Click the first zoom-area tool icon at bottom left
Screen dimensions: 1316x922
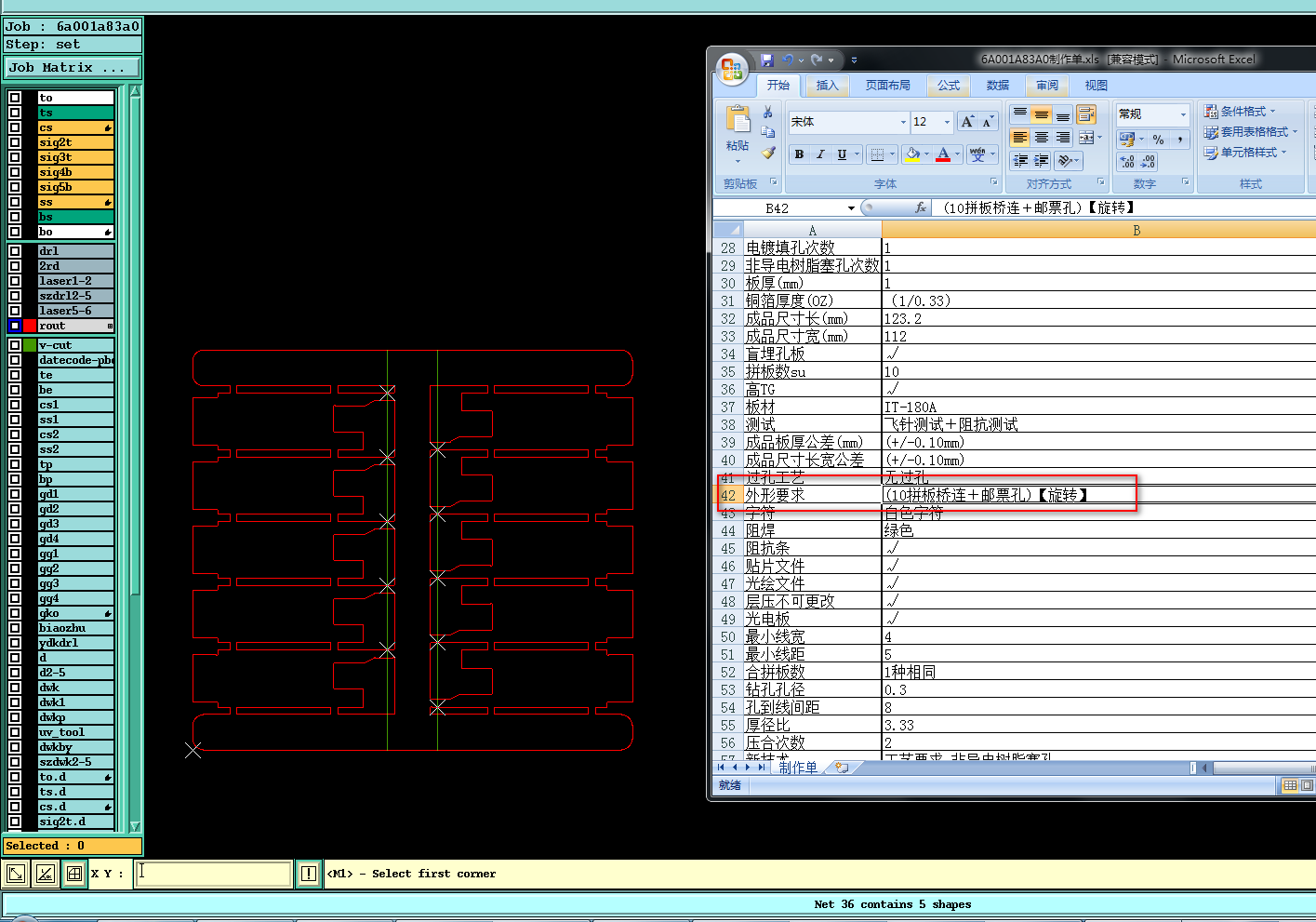pyautogui.click(x=16, y=874)
